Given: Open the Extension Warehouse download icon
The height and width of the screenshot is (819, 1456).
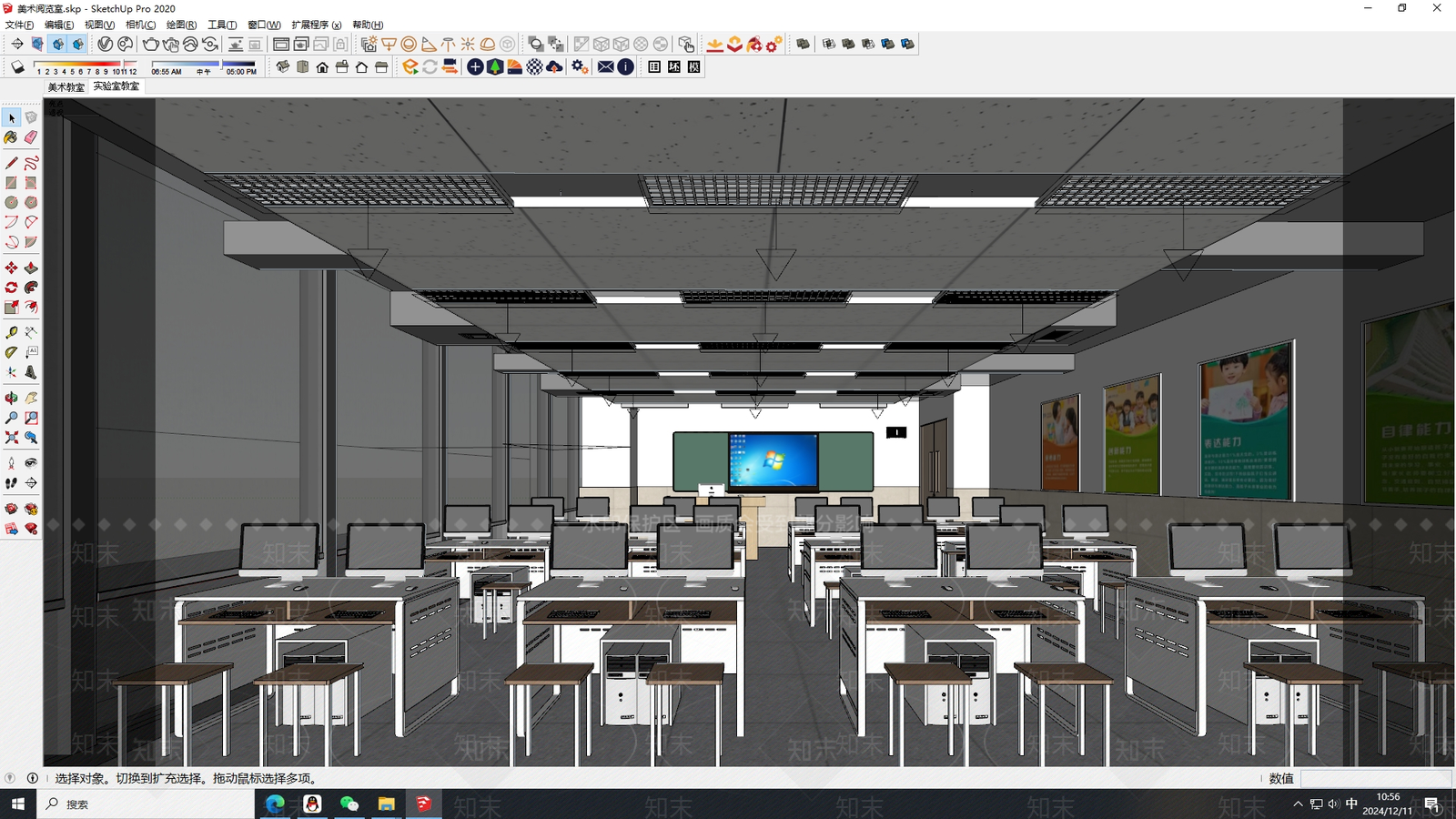Looking at the screenshot, I should coord(715,44).
